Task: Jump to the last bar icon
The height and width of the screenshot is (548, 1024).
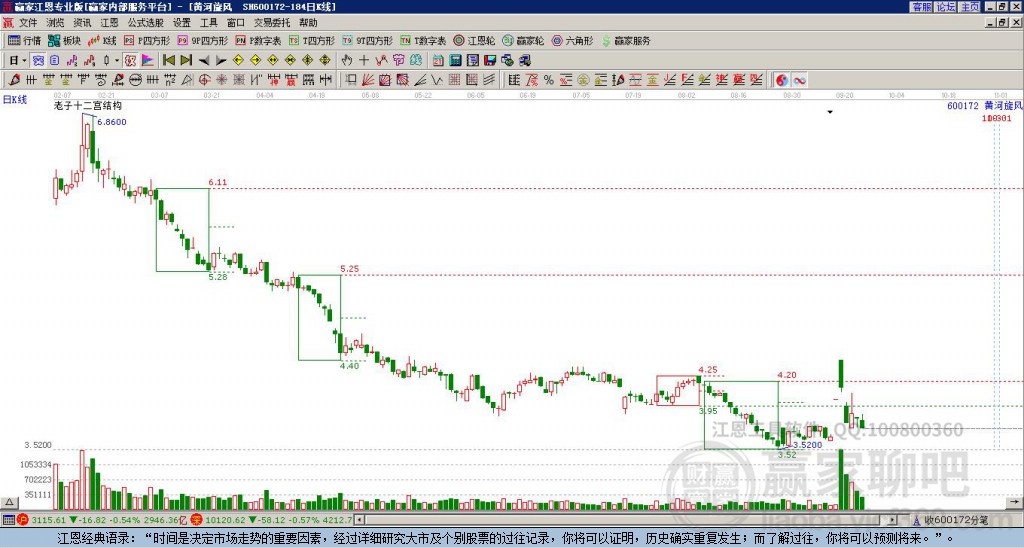Action: click(186, 61)
